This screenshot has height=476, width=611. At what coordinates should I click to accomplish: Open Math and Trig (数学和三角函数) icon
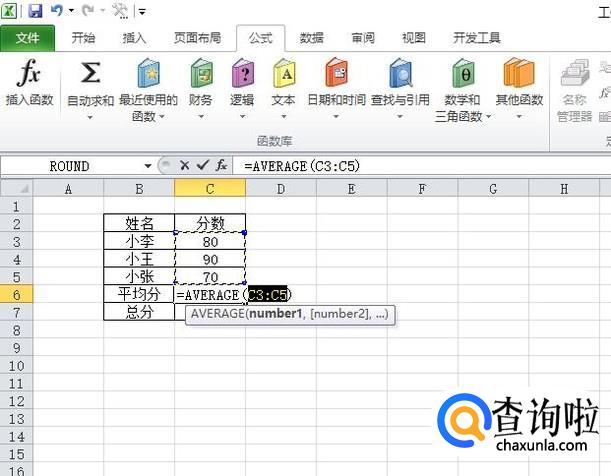pyautogui.click(x=463, y=73)
